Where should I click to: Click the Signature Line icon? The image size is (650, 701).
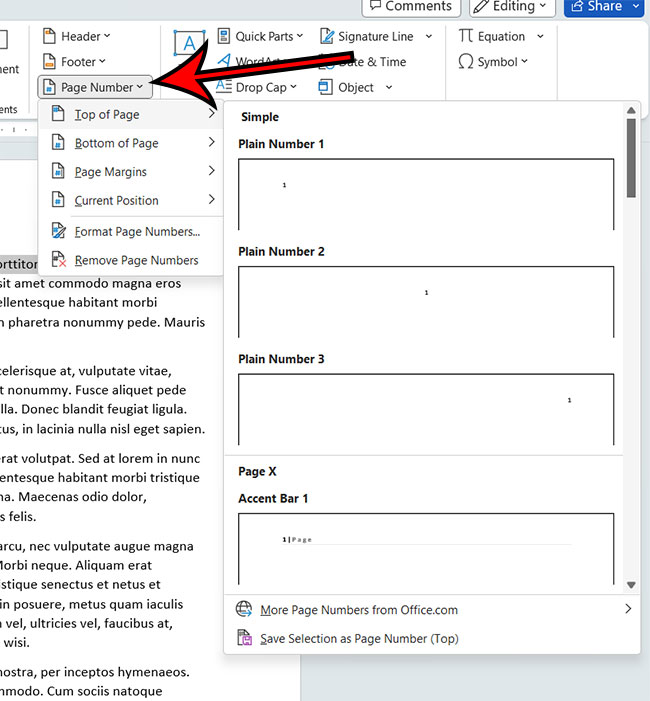pos(327,36)
